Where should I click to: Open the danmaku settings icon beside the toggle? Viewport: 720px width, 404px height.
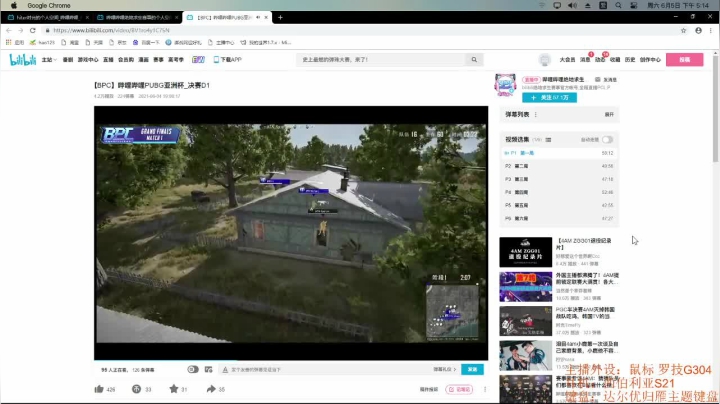[208, 370]
